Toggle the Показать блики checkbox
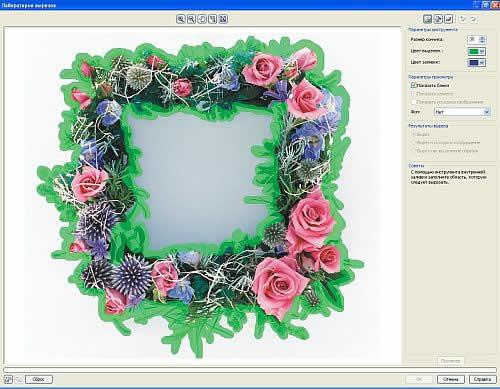The image size is (500, 389). coord(414,85)
